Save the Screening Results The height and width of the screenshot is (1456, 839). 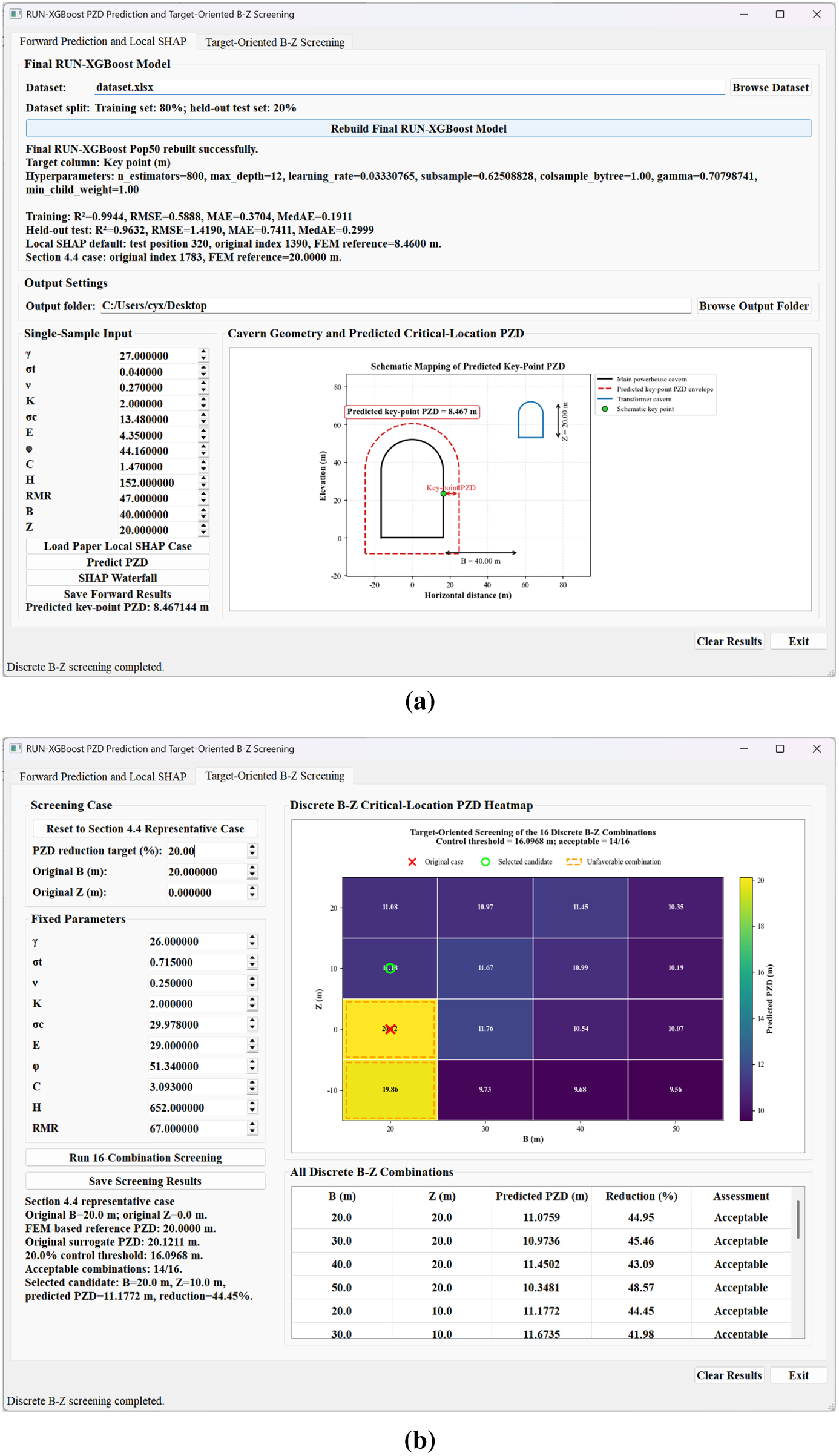(x=145, y=1181)
